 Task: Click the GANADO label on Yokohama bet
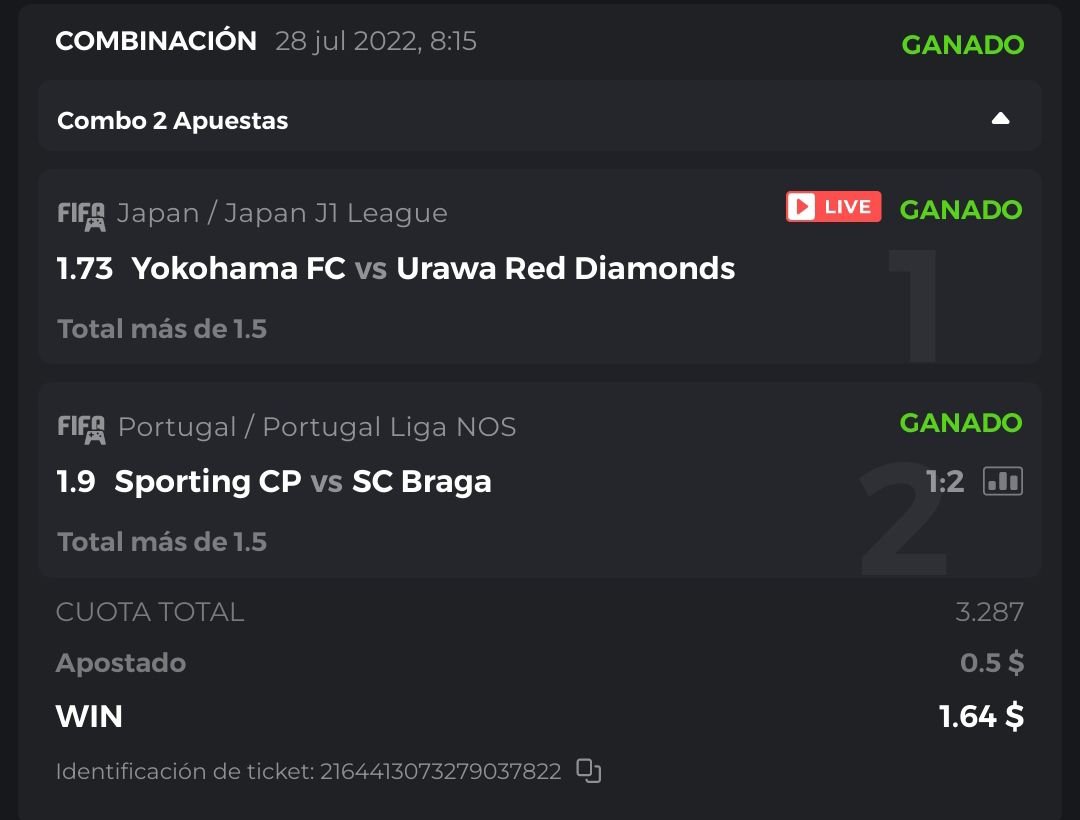960,210
